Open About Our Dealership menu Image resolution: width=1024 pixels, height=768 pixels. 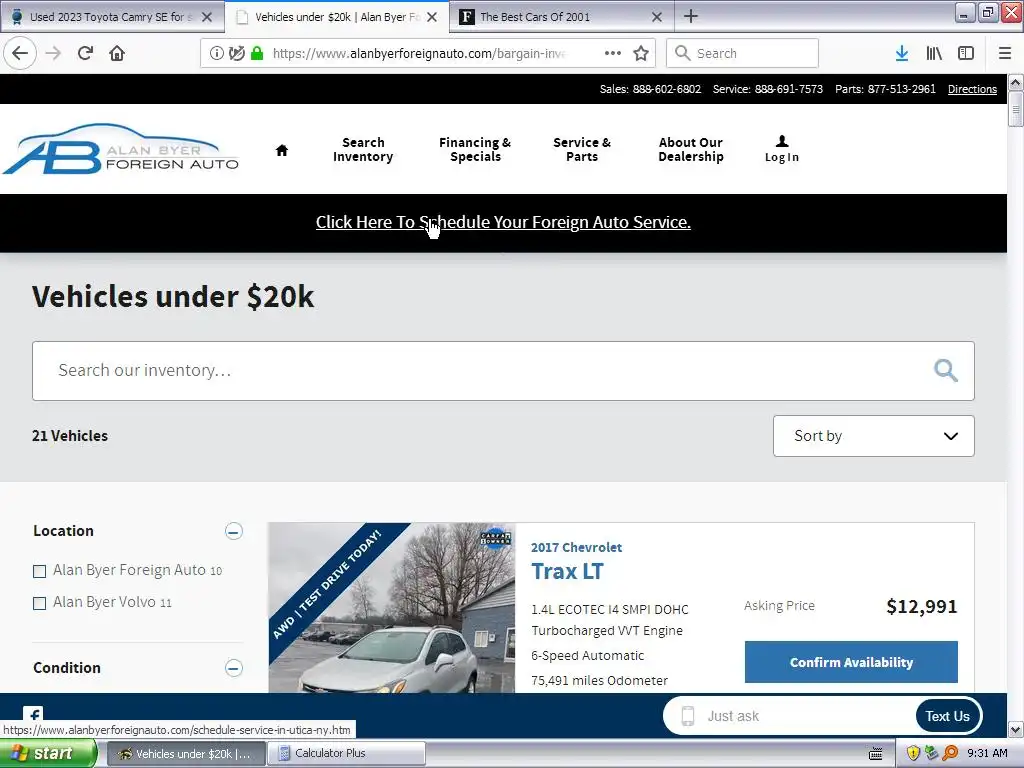[x=691, y=150]
